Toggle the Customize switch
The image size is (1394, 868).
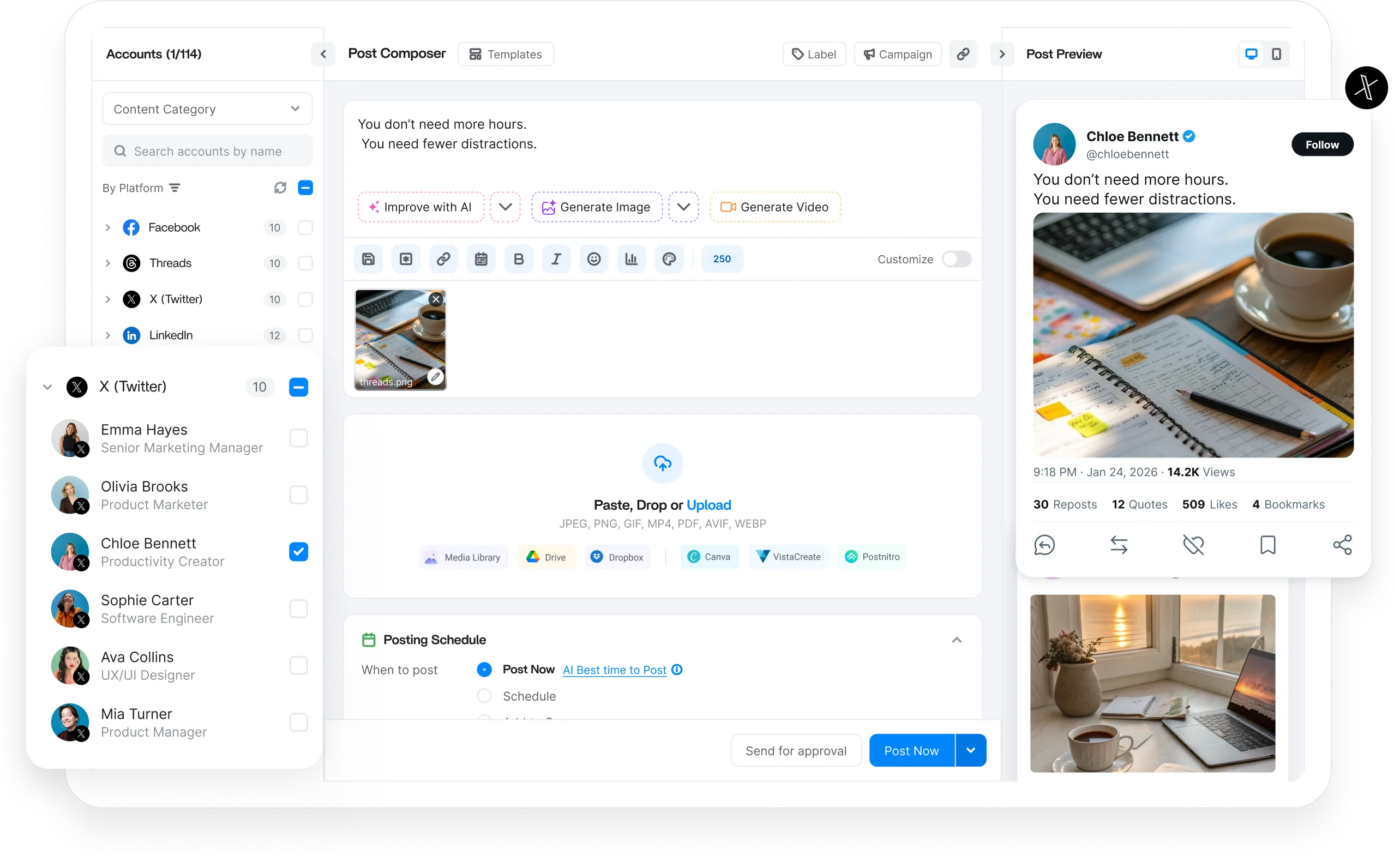click(x=957, y=259)
